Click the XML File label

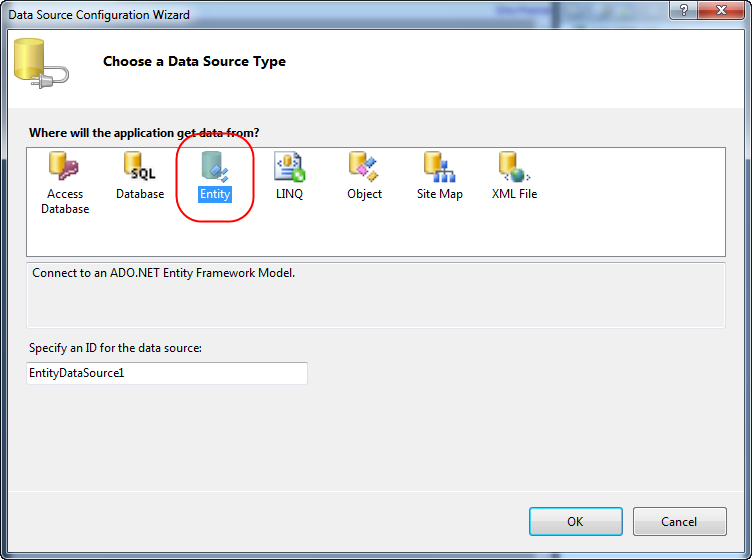click(514, 194)
